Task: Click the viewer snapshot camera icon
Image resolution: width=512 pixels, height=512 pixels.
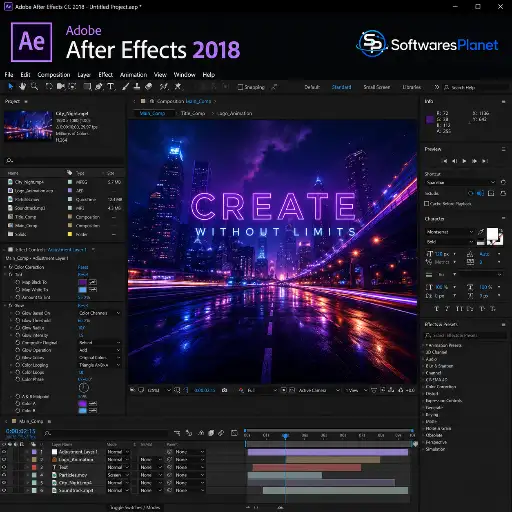Action: point(225,390)
